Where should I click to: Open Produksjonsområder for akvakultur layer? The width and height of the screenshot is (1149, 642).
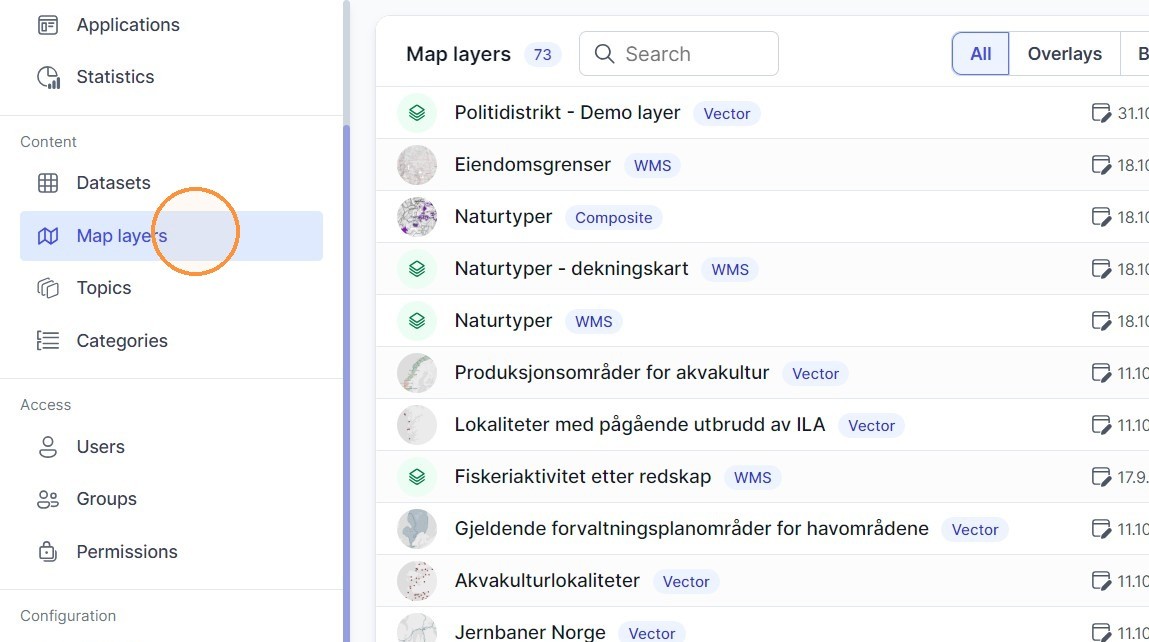pos(612,373)
